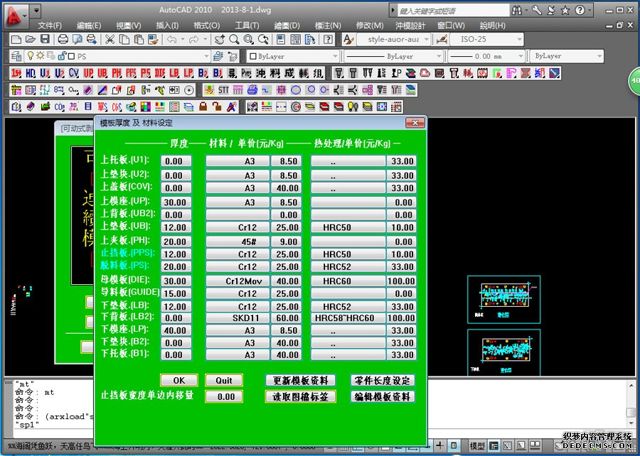Click the Zoom magnifier icon
Image resolution: width=640 pixels, height=456 pixels.
(234, 40)
